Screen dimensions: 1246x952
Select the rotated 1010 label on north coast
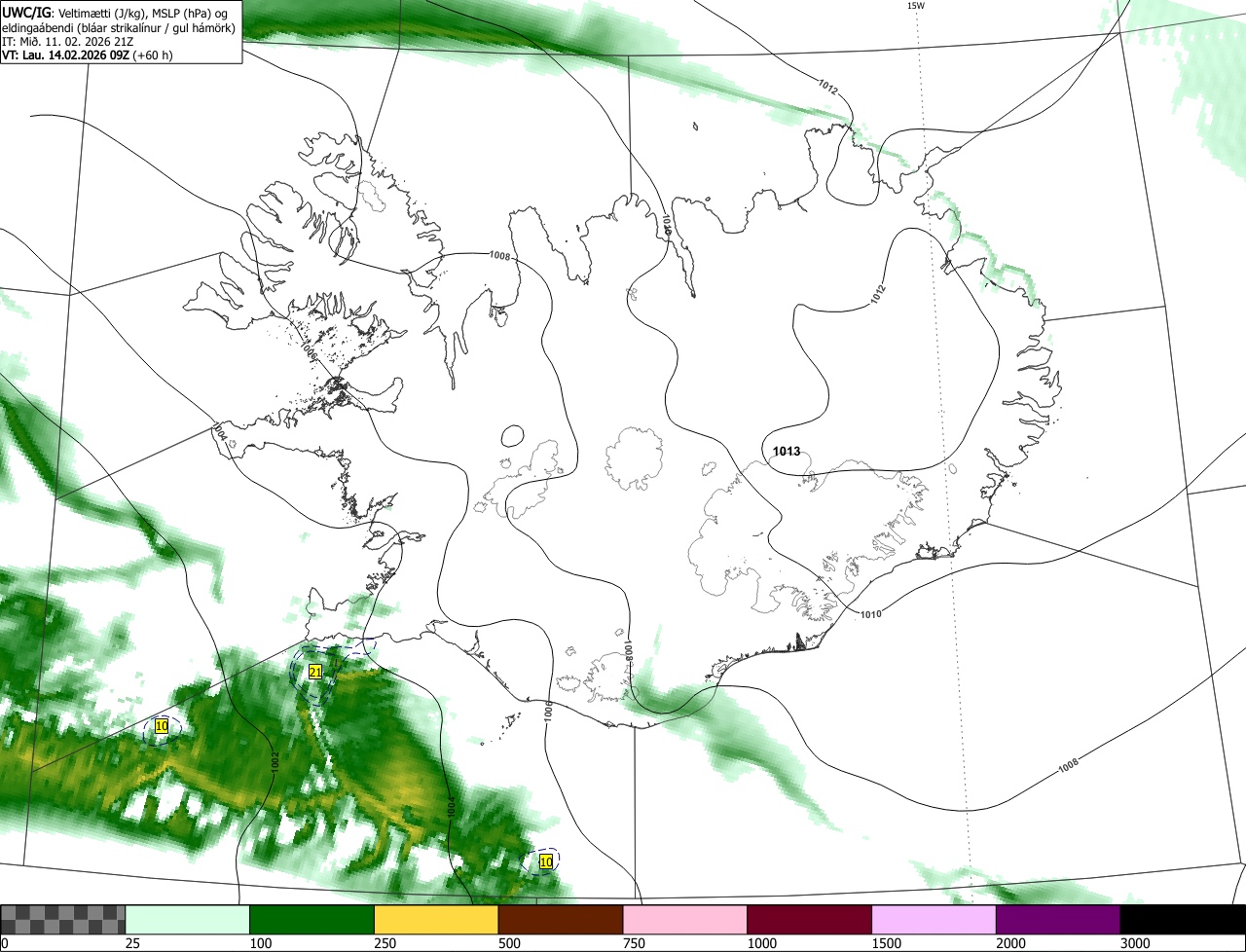click(x=669, y=223)
